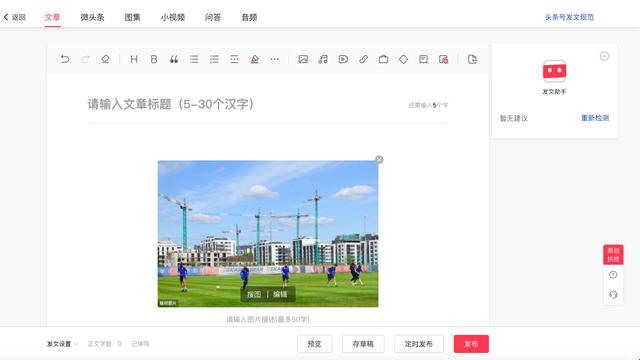Click the diamond-shaped toolbar icon
The image size is (640, 360).
click(x=403, y=59)
